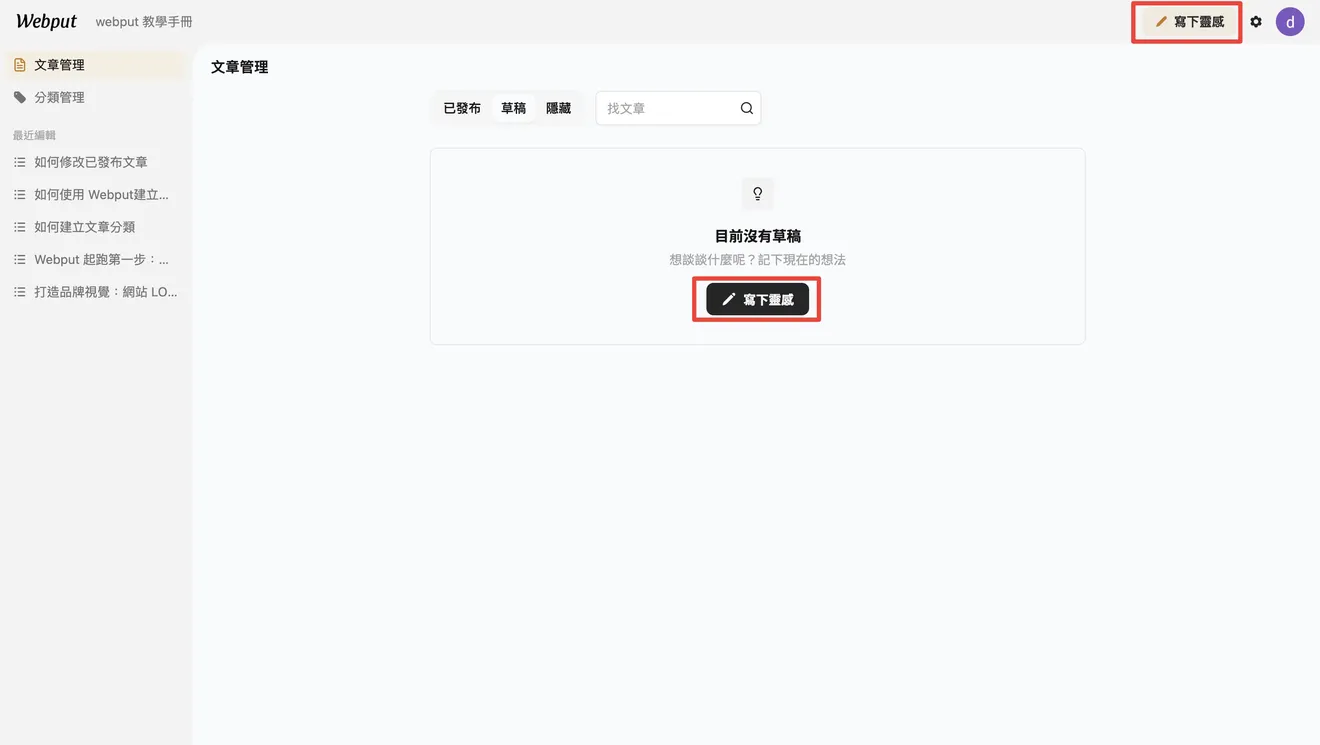Click the tag icon beside 分類管理

(20, 97)
